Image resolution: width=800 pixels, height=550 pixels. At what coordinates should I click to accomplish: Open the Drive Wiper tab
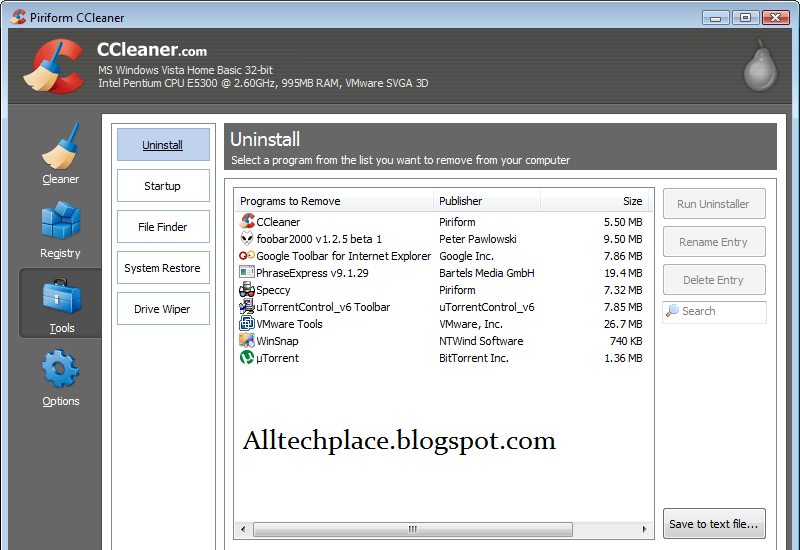(x=163, y=308)
